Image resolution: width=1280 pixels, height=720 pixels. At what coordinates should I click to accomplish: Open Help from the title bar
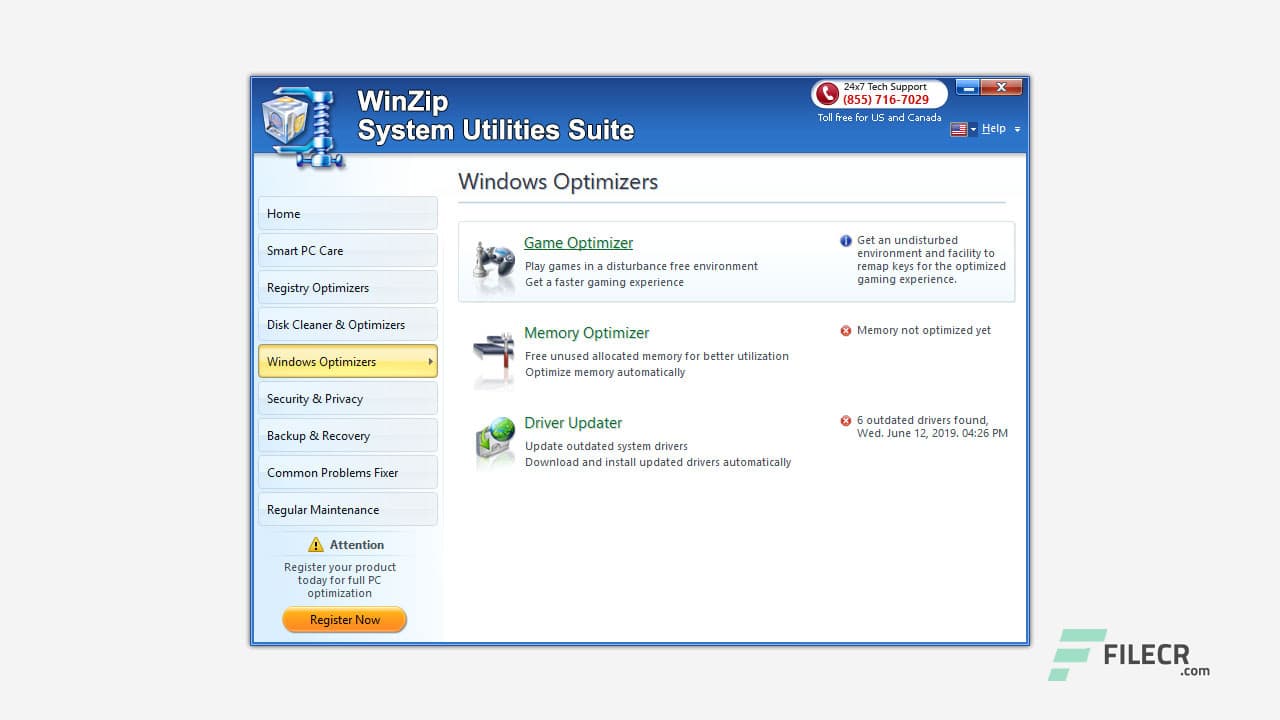pyautogui.click(x=994, y=128)
